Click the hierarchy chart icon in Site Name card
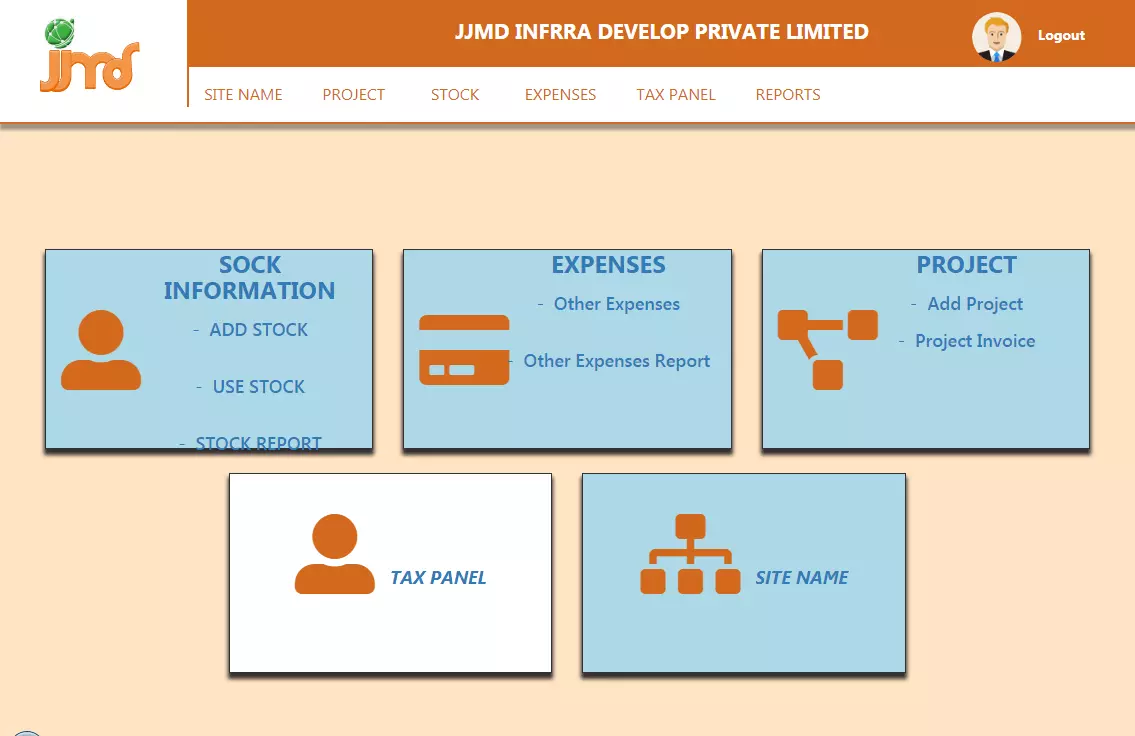The width and height of the screenshot is (1135, 736). pos(690,554)
